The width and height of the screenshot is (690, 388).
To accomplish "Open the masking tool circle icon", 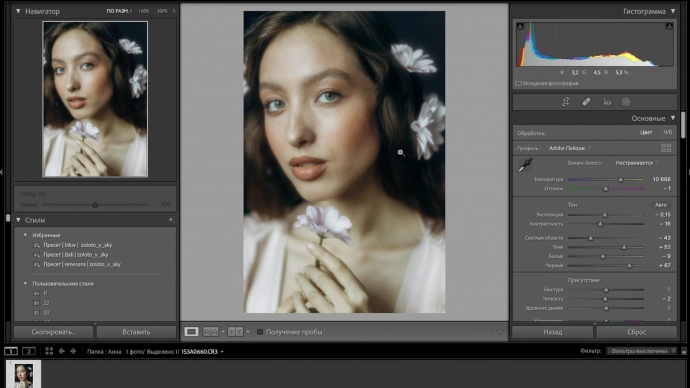I will (626, 102).
